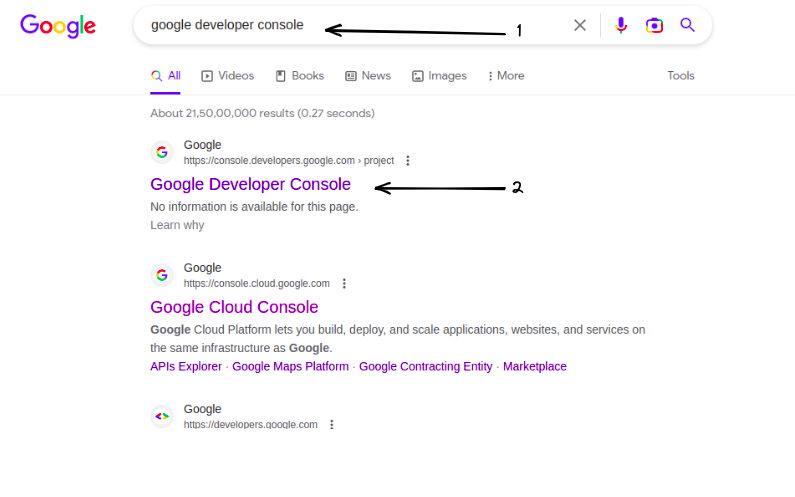Image resolution: width=795 pixels, height=497 pixels.
Task: Switch to the Books tab
Action: [x=300, y=76]
